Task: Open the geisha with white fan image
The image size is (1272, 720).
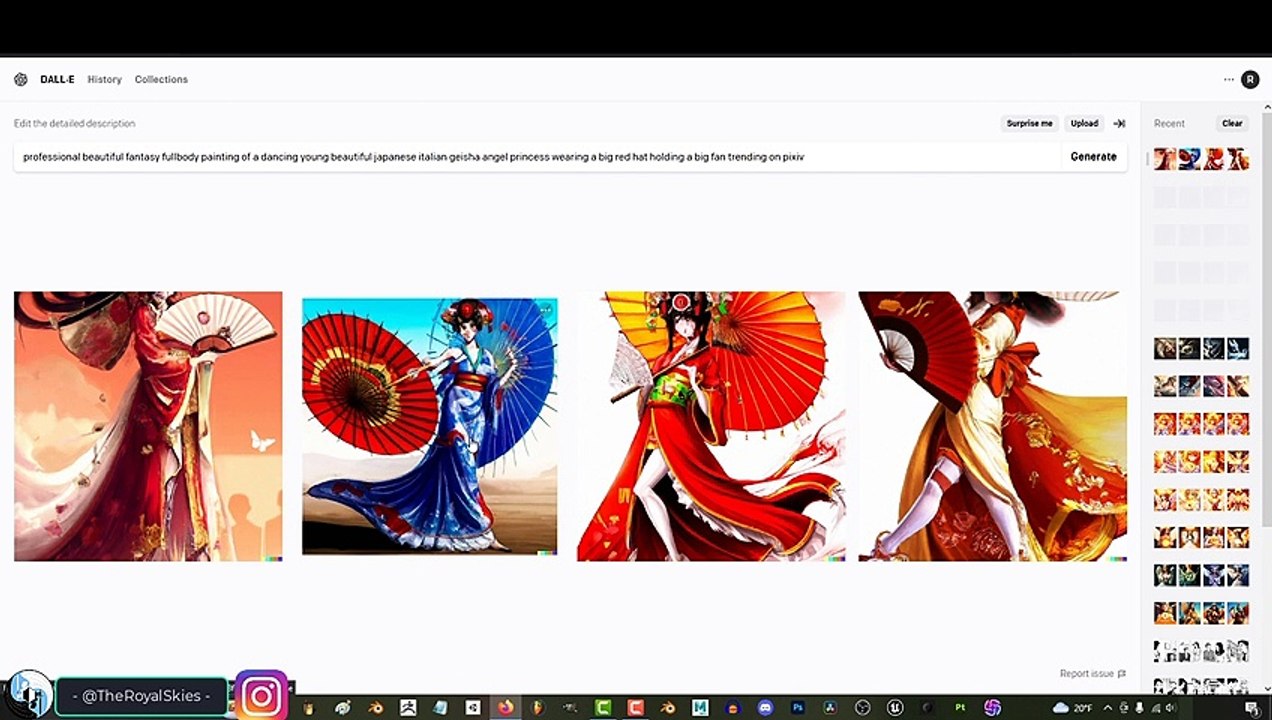Action: (x=148, y=426)
